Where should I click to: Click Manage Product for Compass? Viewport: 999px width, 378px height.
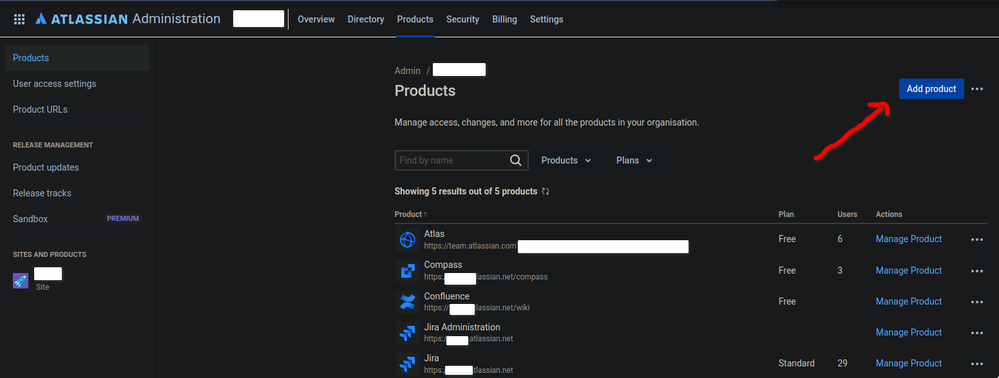click(909, 270)
